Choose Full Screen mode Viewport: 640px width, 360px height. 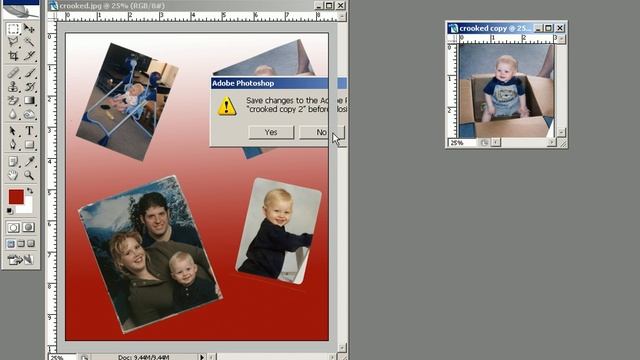pos(31,244)
